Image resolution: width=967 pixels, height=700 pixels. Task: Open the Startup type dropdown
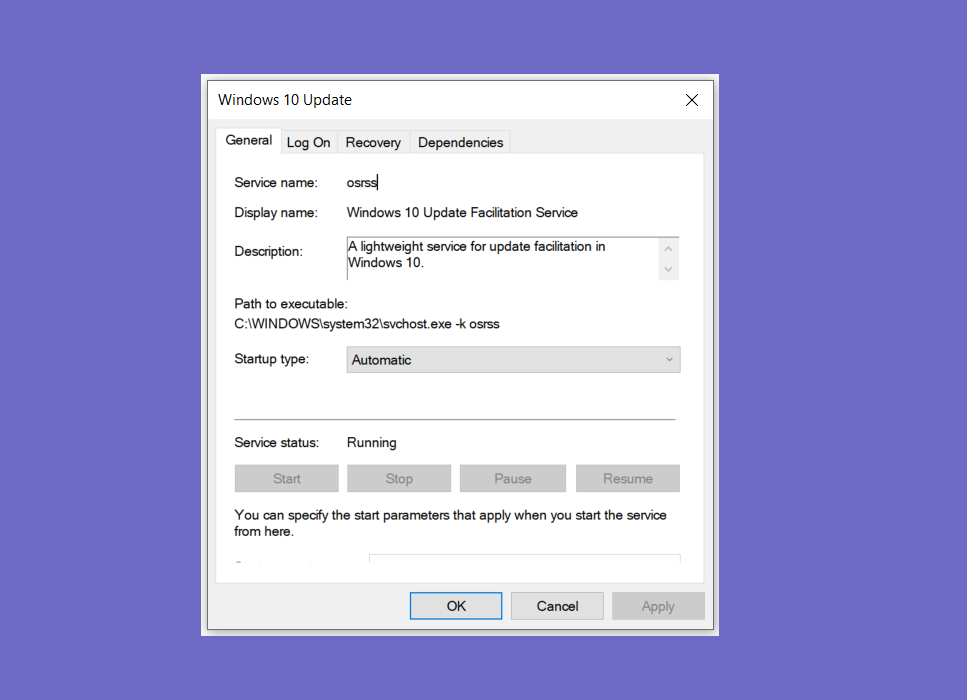coord(513,360)
